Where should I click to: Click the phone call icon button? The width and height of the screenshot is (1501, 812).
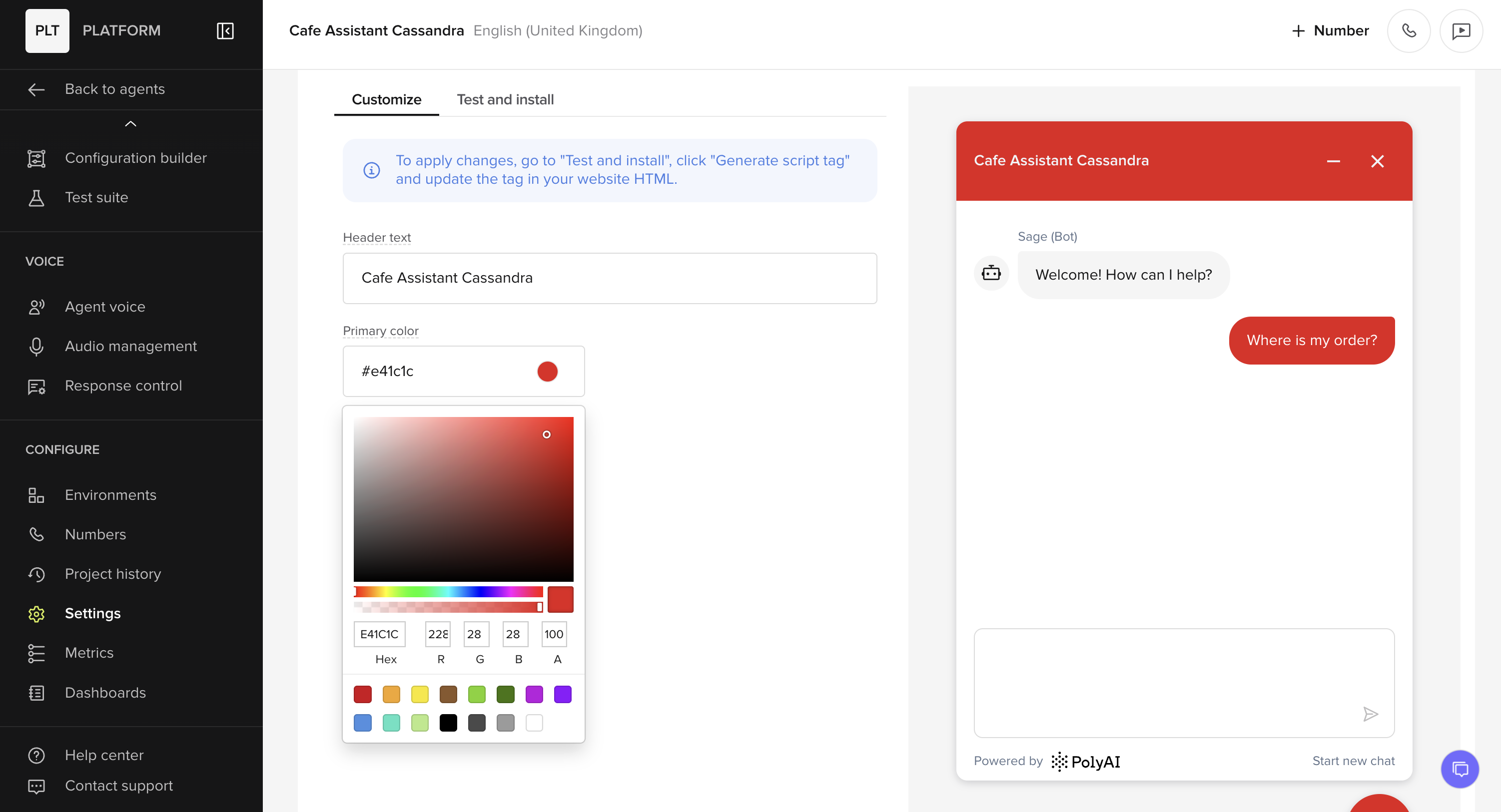pos(1409,31)
